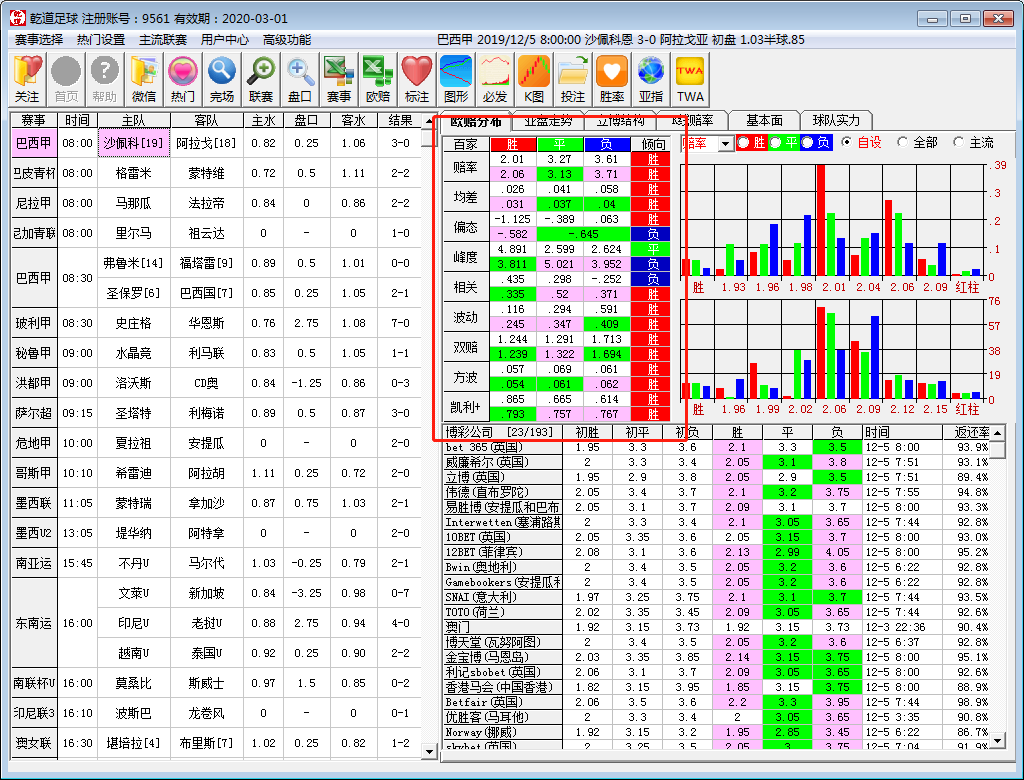Click the 主队 column header
This screenshot has width=1024, height=780.
point(134,120)
